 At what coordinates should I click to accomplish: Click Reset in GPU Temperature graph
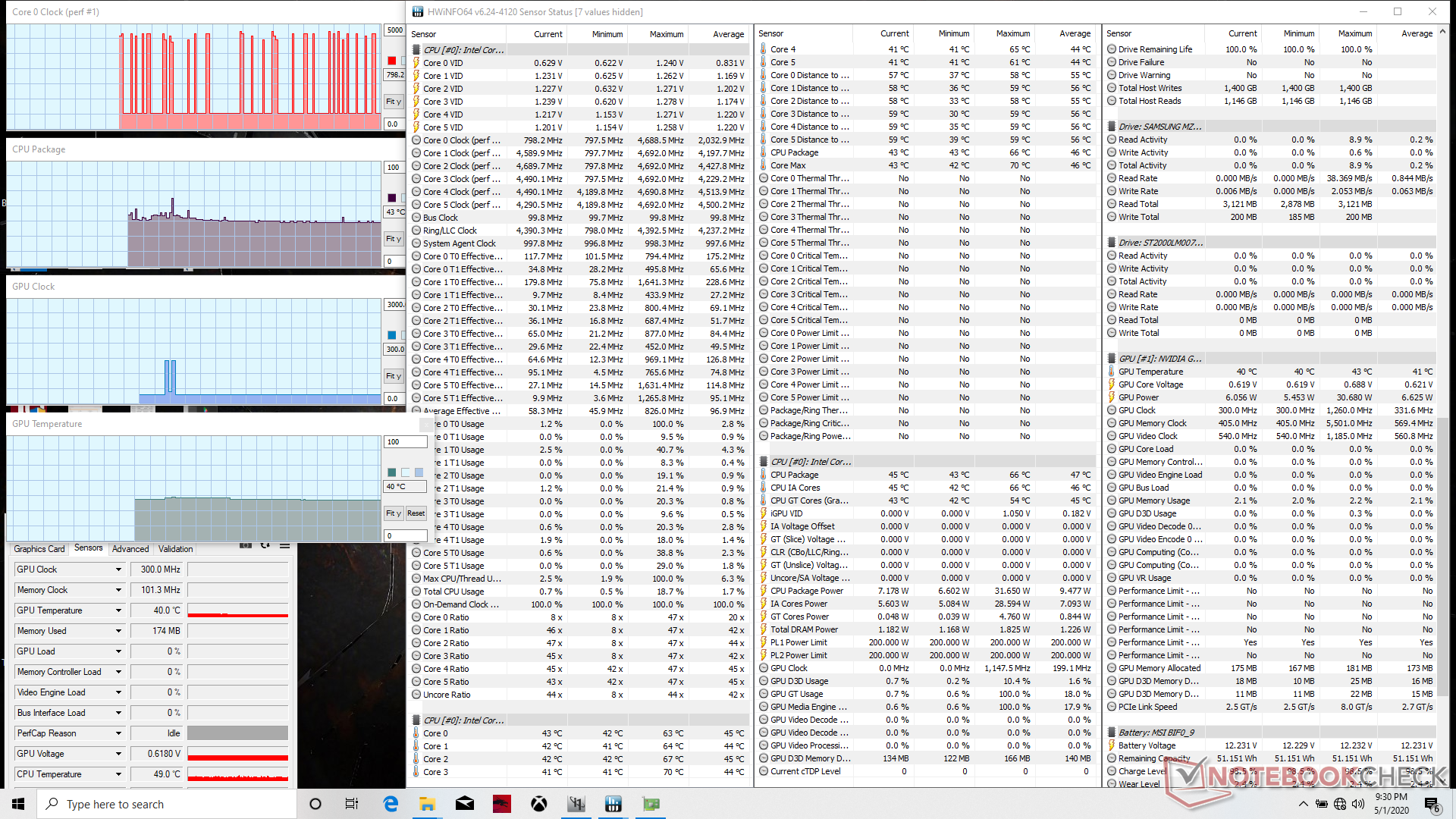tap(416, 513)
